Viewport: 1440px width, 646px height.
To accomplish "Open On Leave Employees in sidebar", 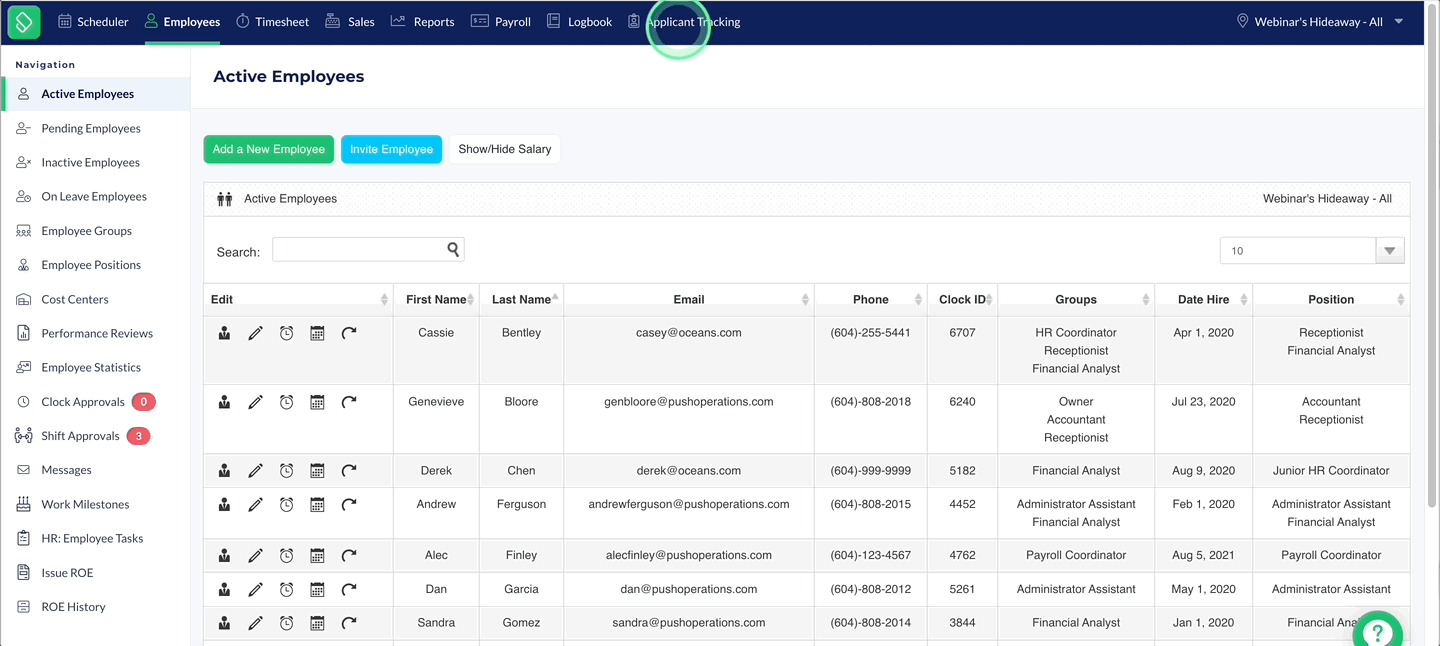I will [96, 196].
